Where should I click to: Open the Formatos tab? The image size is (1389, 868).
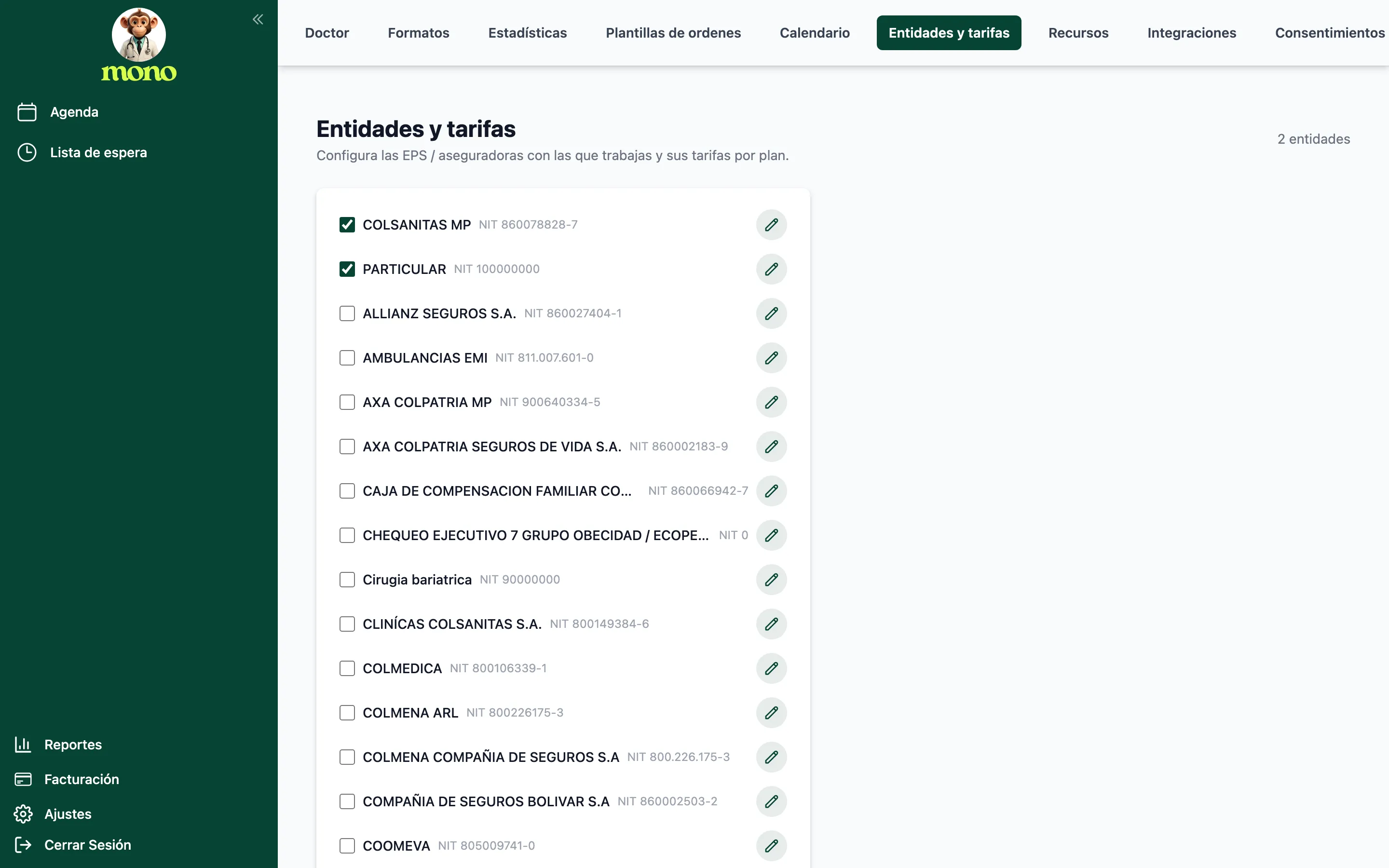(419, 33)
